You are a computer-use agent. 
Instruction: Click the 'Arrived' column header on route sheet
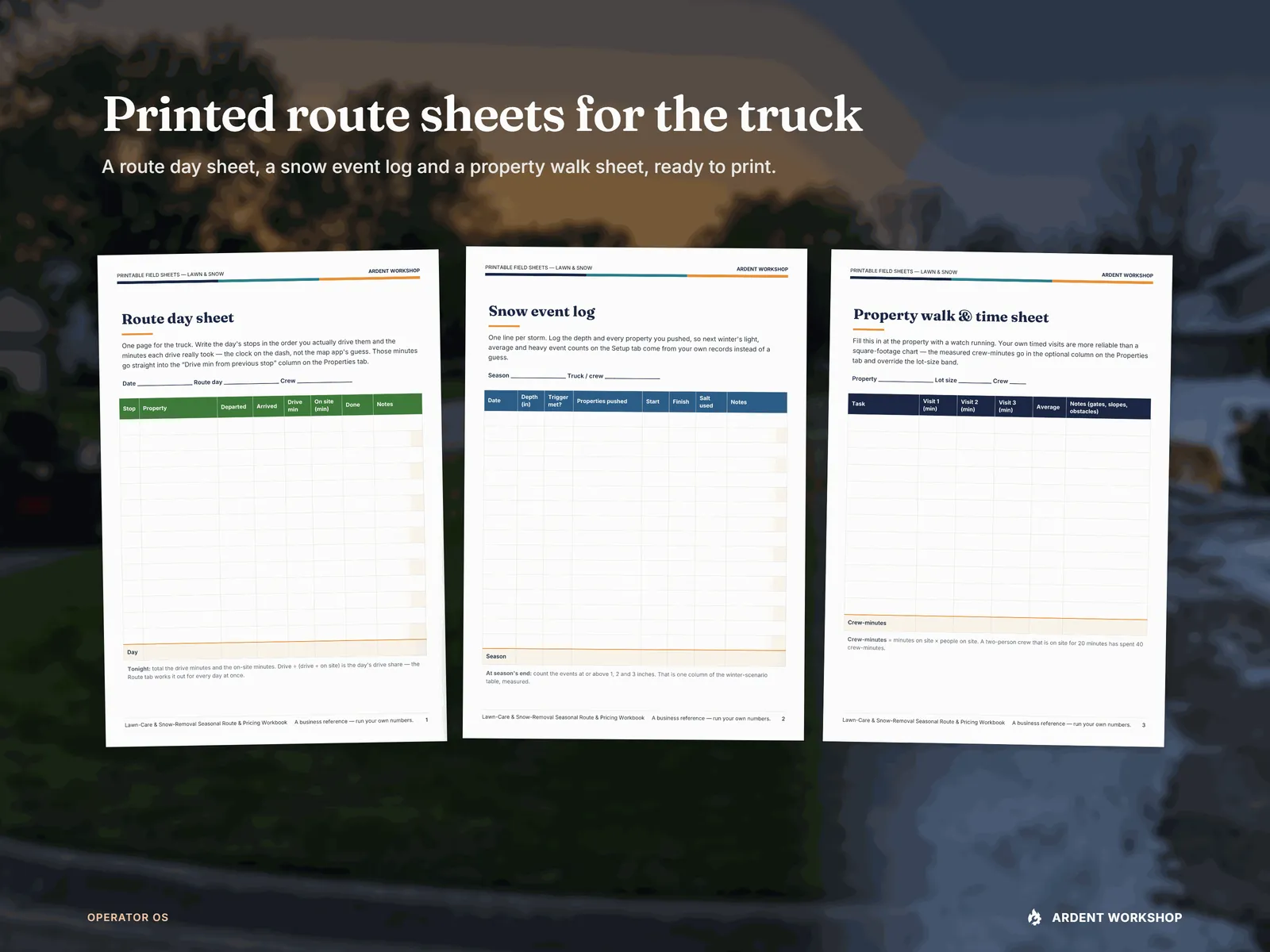(x=267, y=406)
